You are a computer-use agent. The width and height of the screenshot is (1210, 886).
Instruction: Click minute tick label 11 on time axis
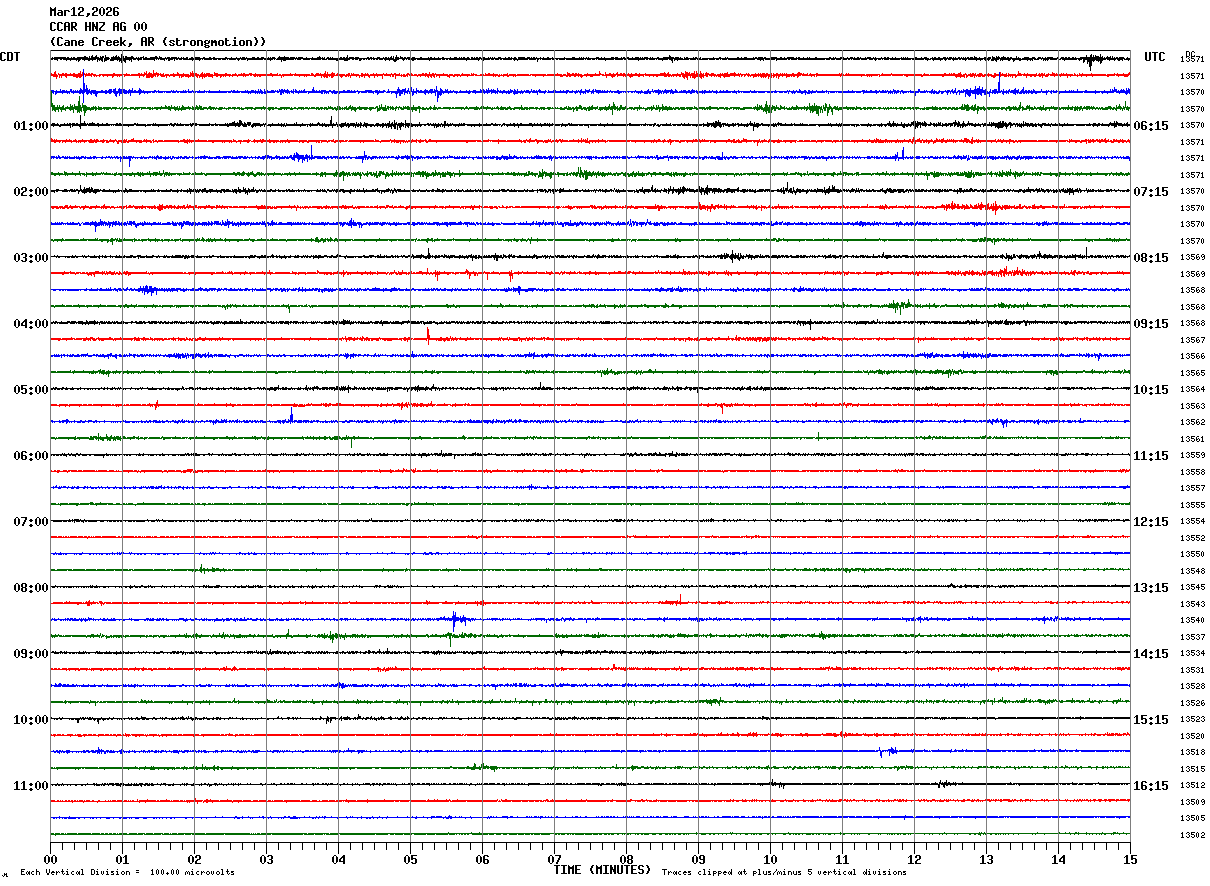pyautogui.click(x=842, y=860)
